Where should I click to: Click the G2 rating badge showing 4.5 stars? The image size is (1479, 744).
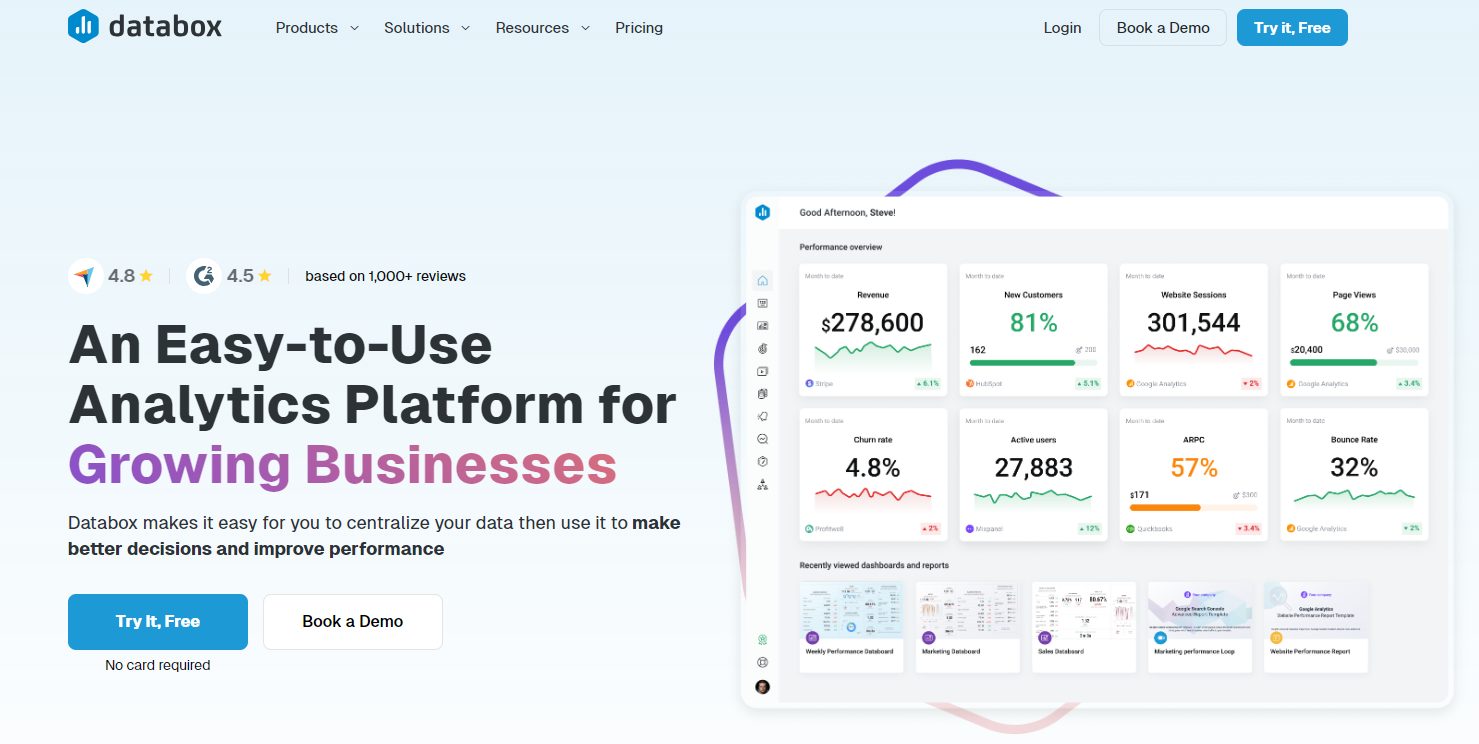pos(231,275)
